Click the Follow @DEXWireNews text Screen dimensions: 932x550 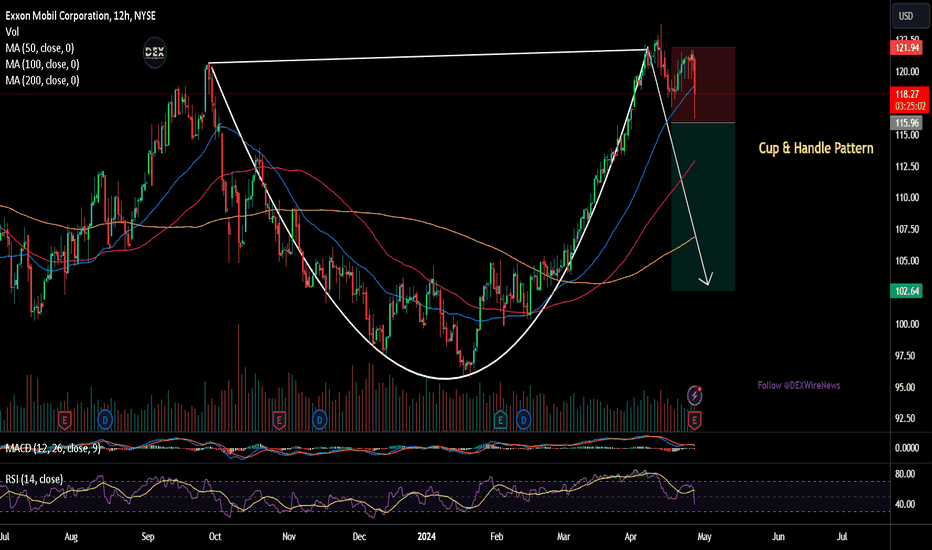(x=799, y=385)
